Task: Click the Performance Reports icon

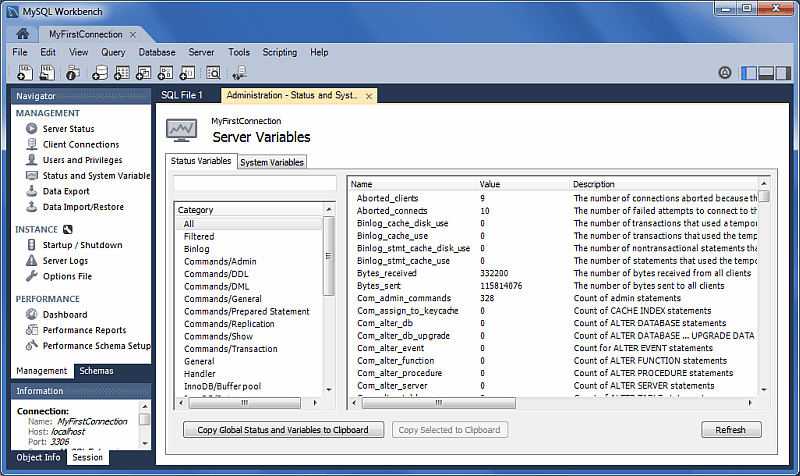Action: pos(32,330)
